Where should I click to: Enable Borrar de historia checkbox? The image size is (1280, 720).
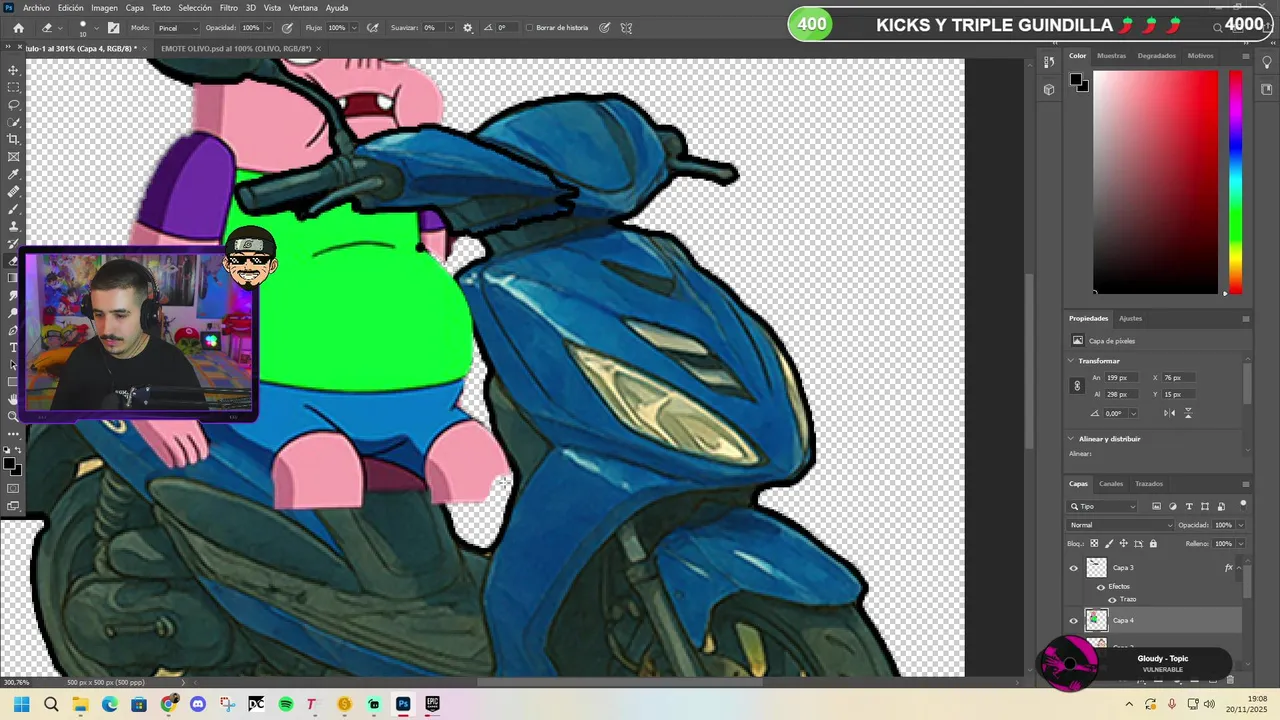(530, 28)
